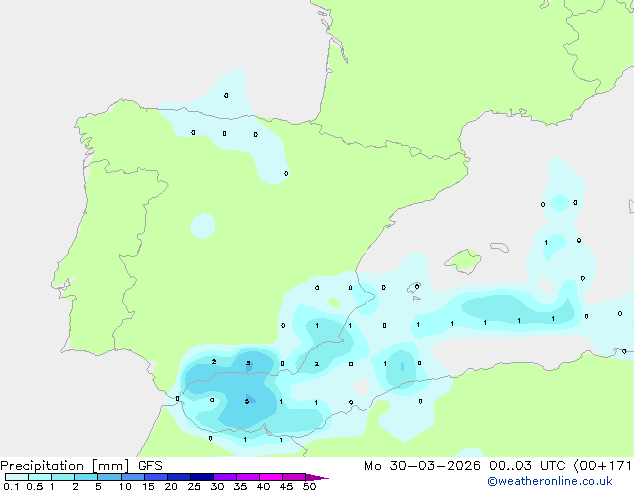The image size is (634, 490).
Task: Click the 'Mo 30-03-2026' date text
Action: click(x=422, y=466)
